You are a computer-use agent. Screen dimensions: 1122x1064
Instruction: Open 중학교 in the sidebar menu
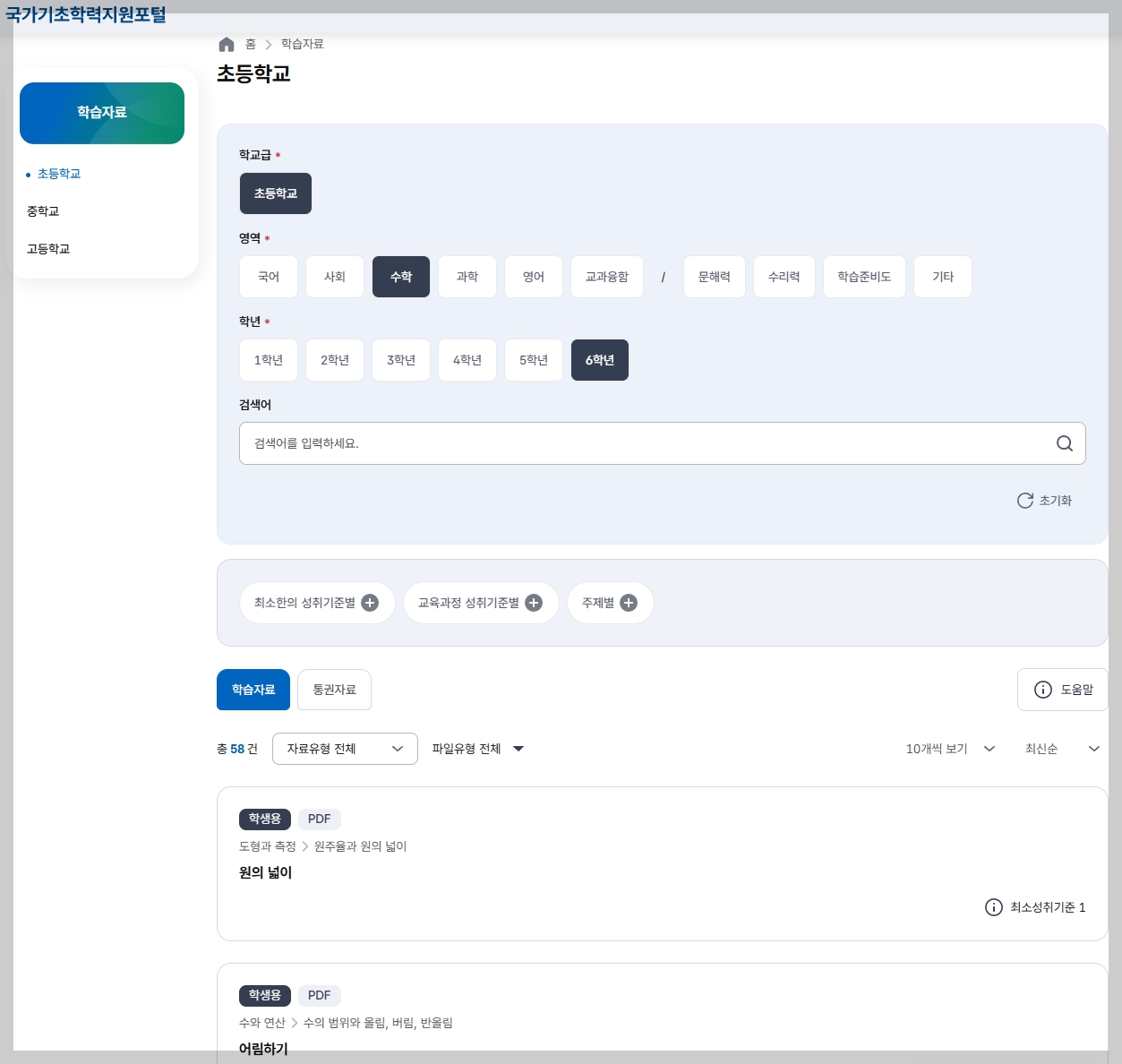pyautogui.click(x=43, y=211)
